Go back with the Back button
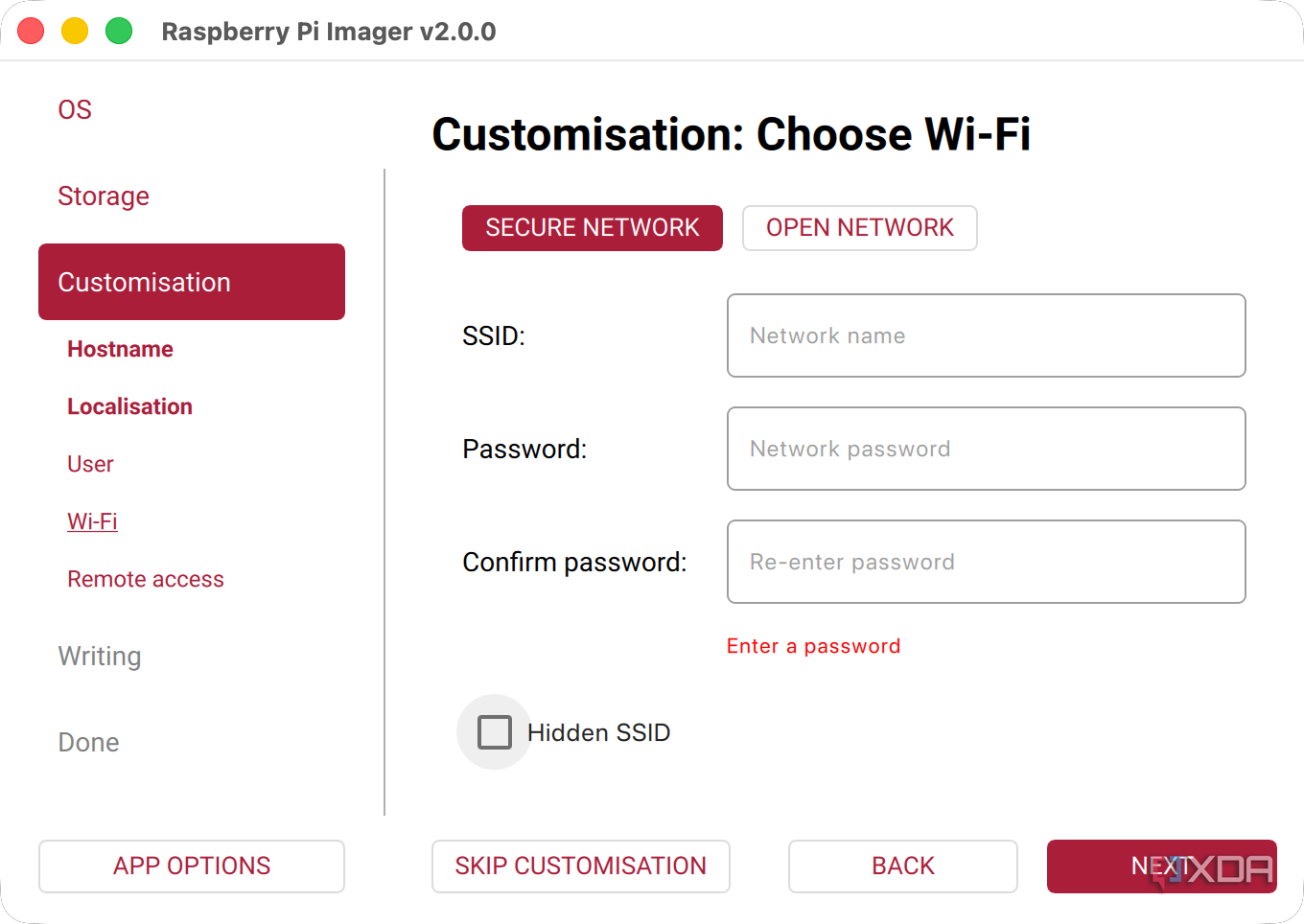The width and height of the screenshot is (1304, 924). (x=902, y=866)
